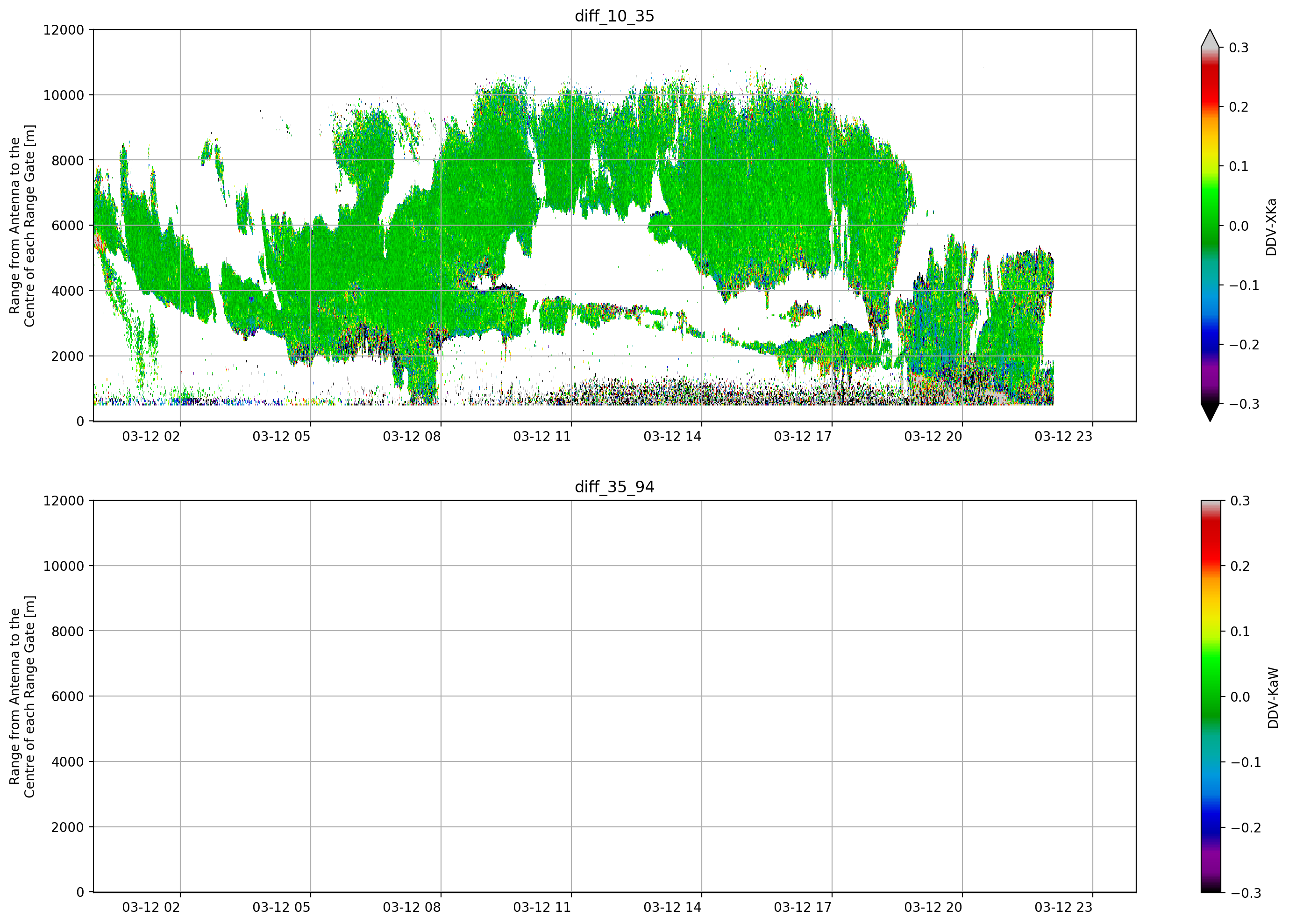Select the DDV-XKa colorbar label
1289x924 pixels.
1271,227
